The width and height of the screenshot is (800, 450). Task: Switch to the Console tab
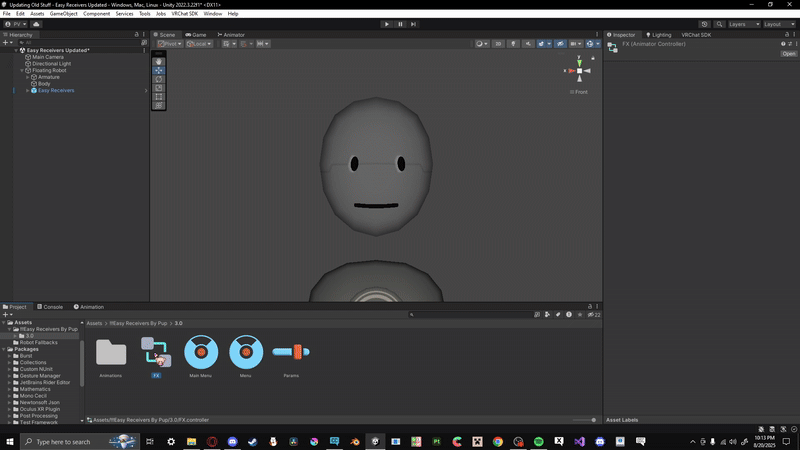tap(51, 307)
